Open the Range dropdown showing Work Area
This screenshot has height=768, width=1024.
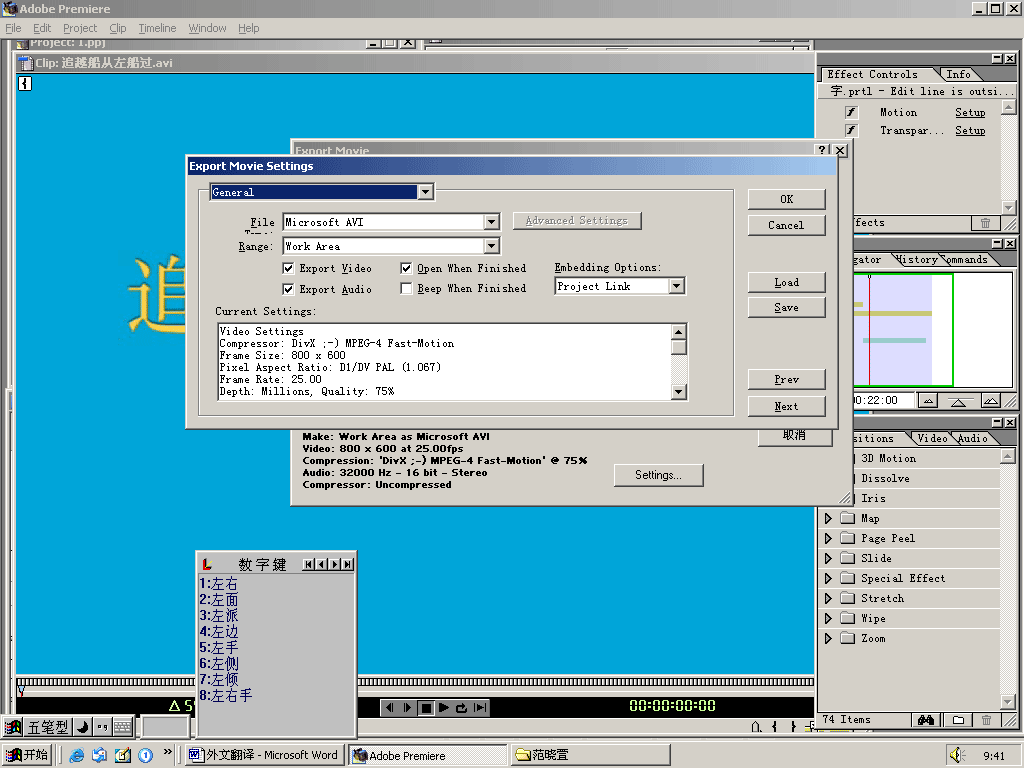[492, 246]
